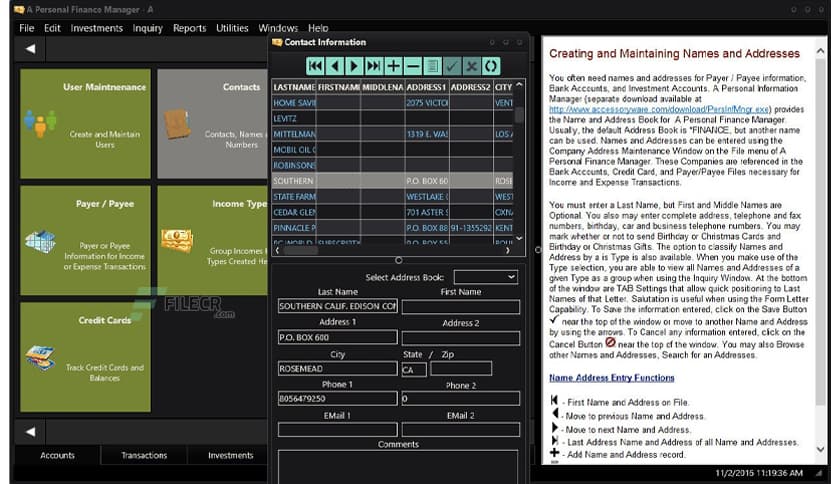The image size is (836, 484).
Task: Open the Inquiry menu
Action: coord(148,28)
